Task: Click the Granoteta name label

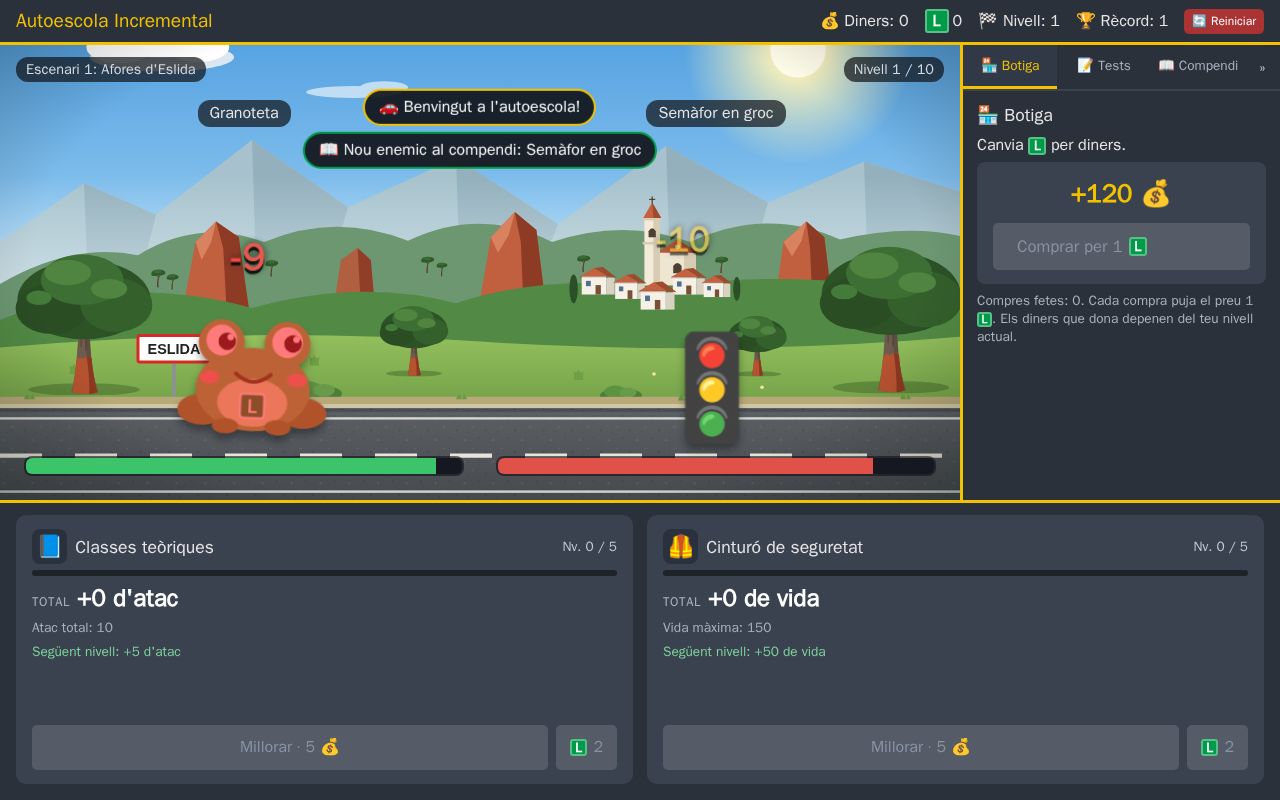Action: pyautogui.click(x=244, y=113)
